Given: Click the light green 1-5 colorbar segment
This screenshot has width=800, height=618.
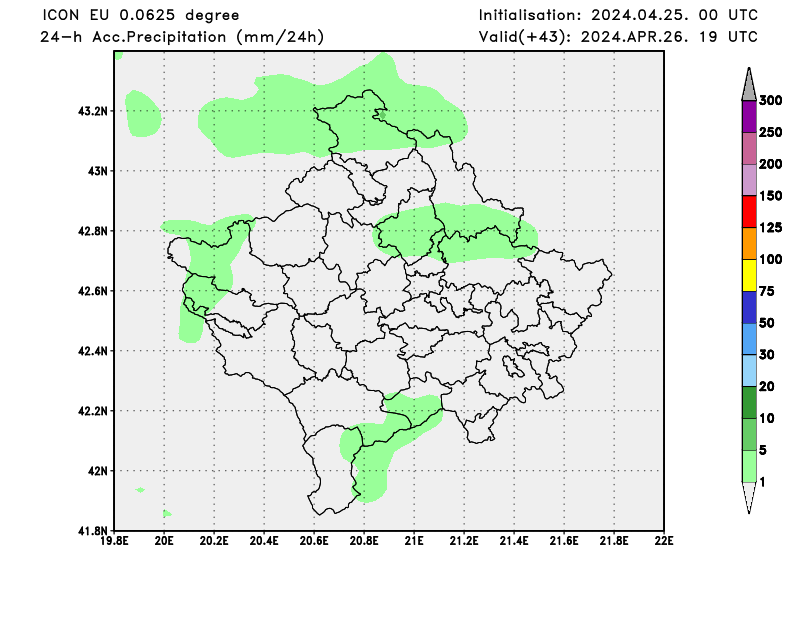Looking at the screenshot, I should click(x=749, y=466).
